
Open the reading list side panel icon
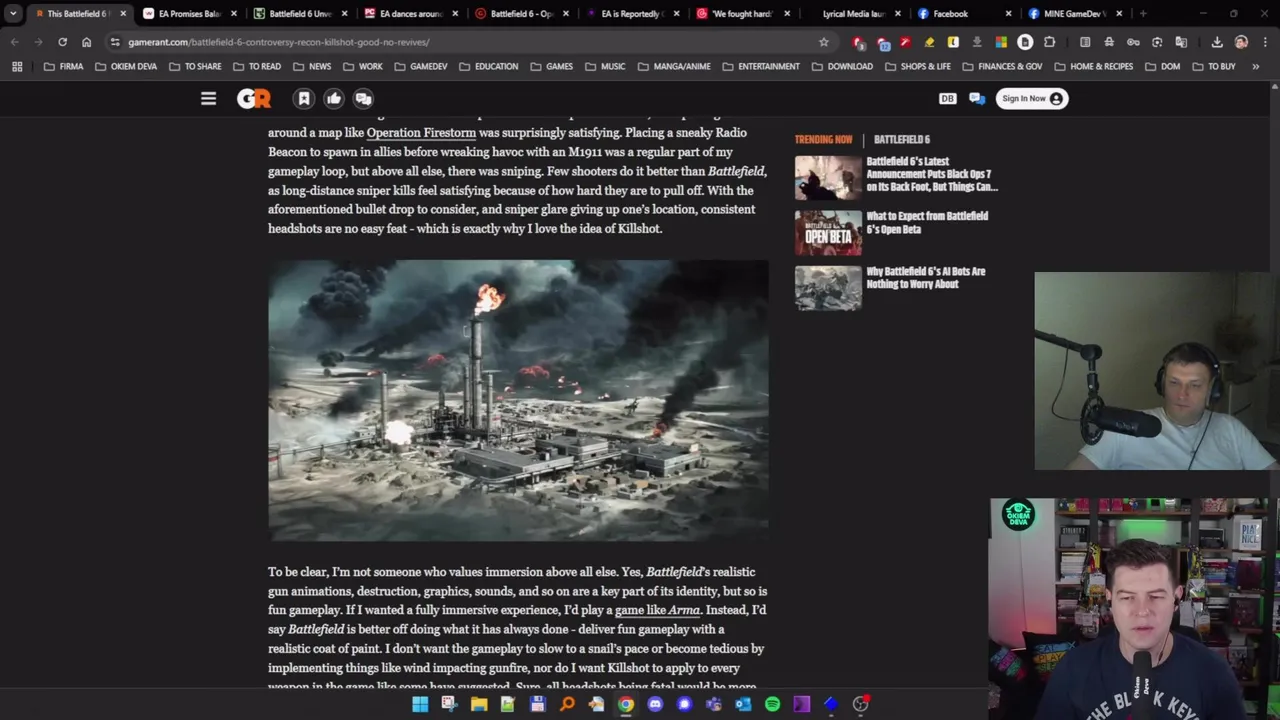[x=1085, y=42]
